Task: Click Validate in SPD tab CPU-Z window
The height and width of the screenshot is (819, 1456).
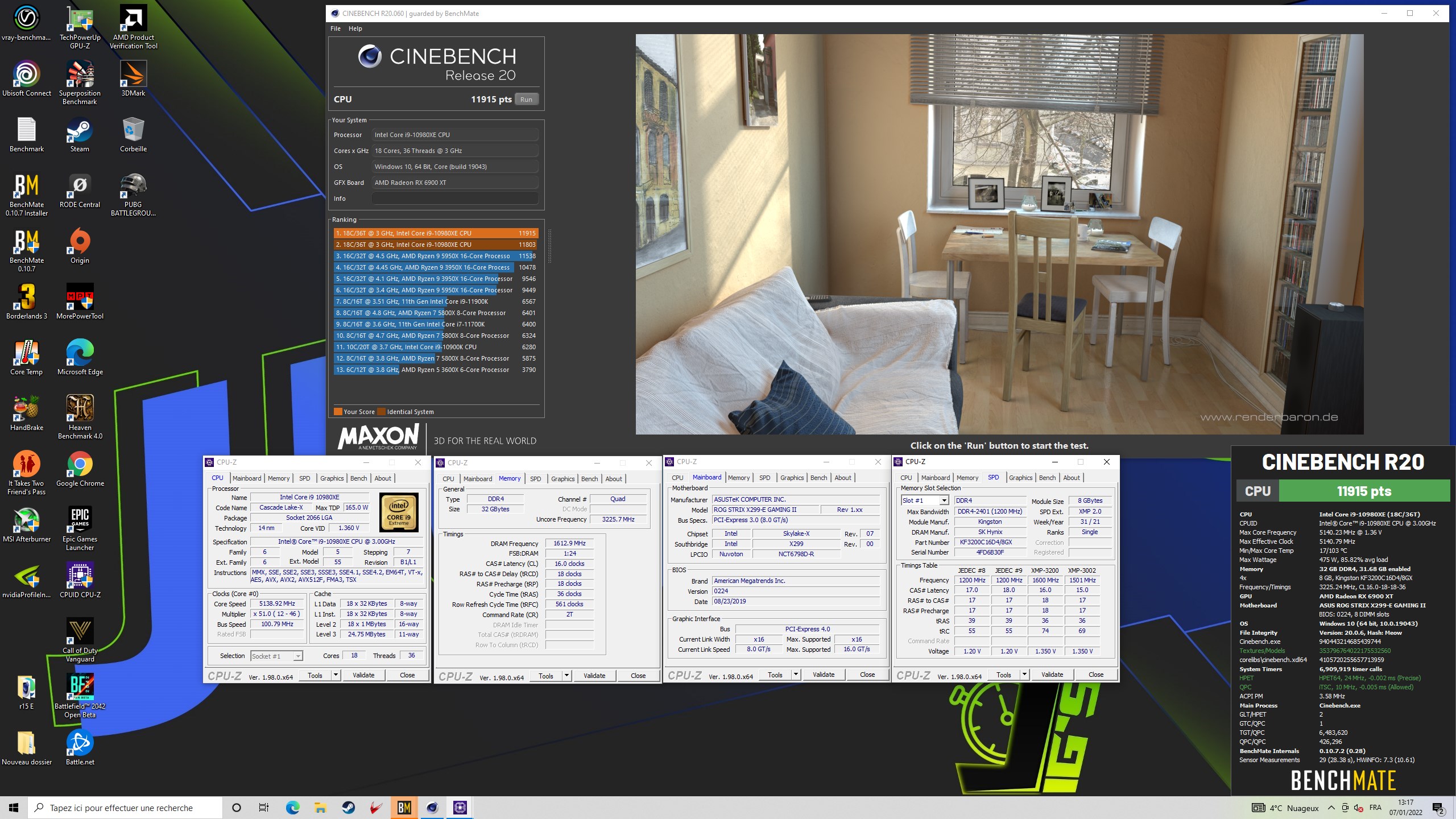Action: [x=1052, y=675]
